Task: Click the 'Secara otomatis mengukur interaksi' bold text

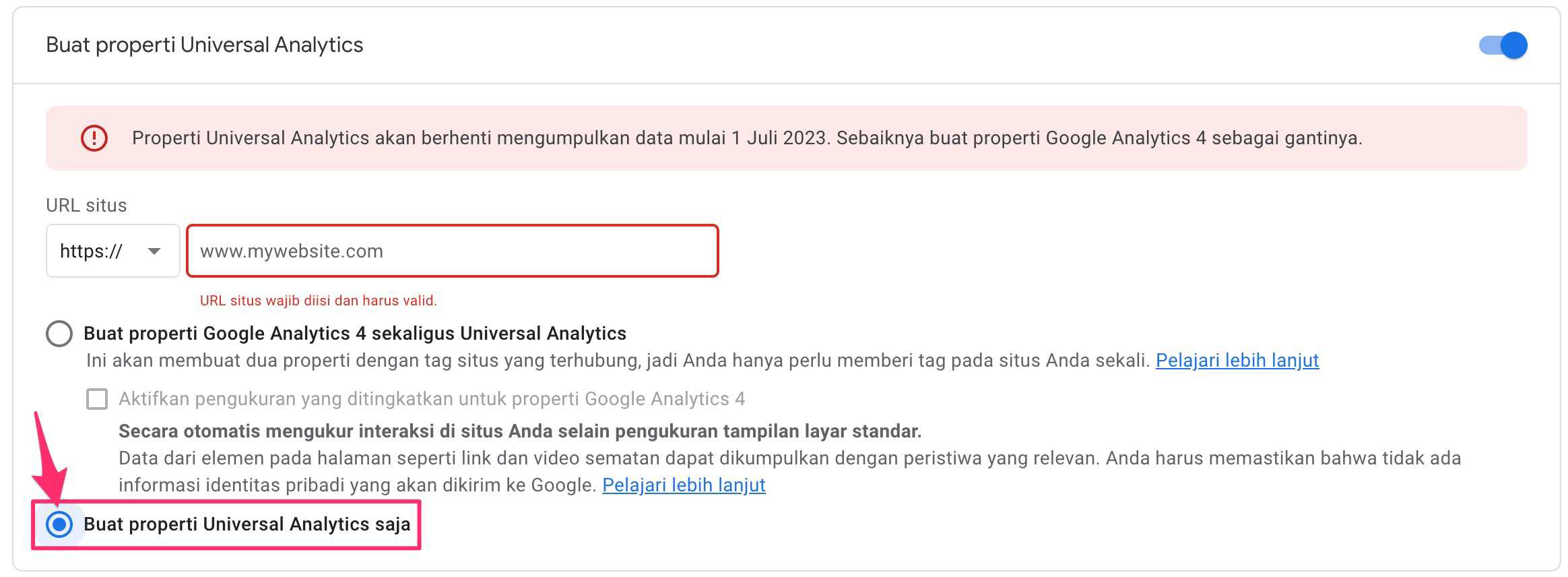Action: click(520, 431)
